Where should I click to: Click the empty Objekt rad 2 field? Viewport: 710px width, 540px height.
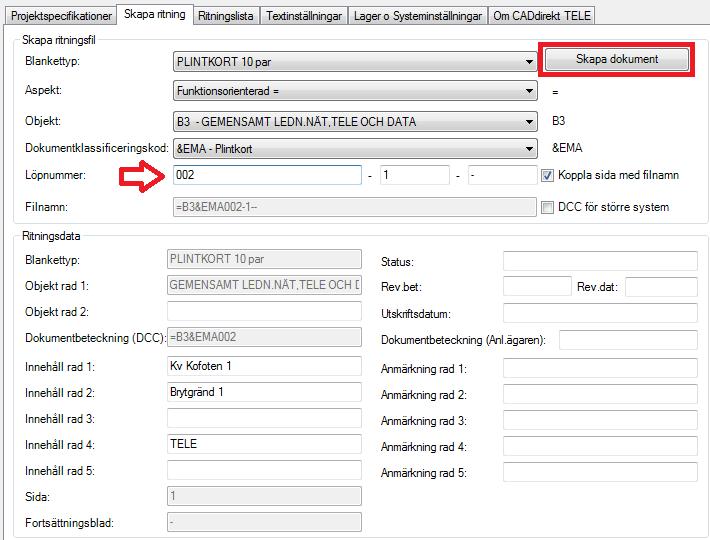[x=264, y=311]
